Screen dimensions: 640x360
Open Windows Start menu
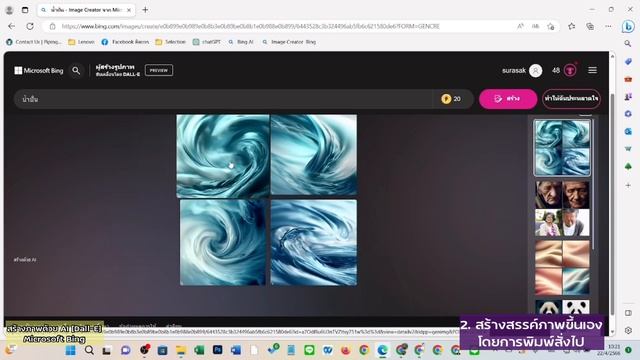click(70, 350)
